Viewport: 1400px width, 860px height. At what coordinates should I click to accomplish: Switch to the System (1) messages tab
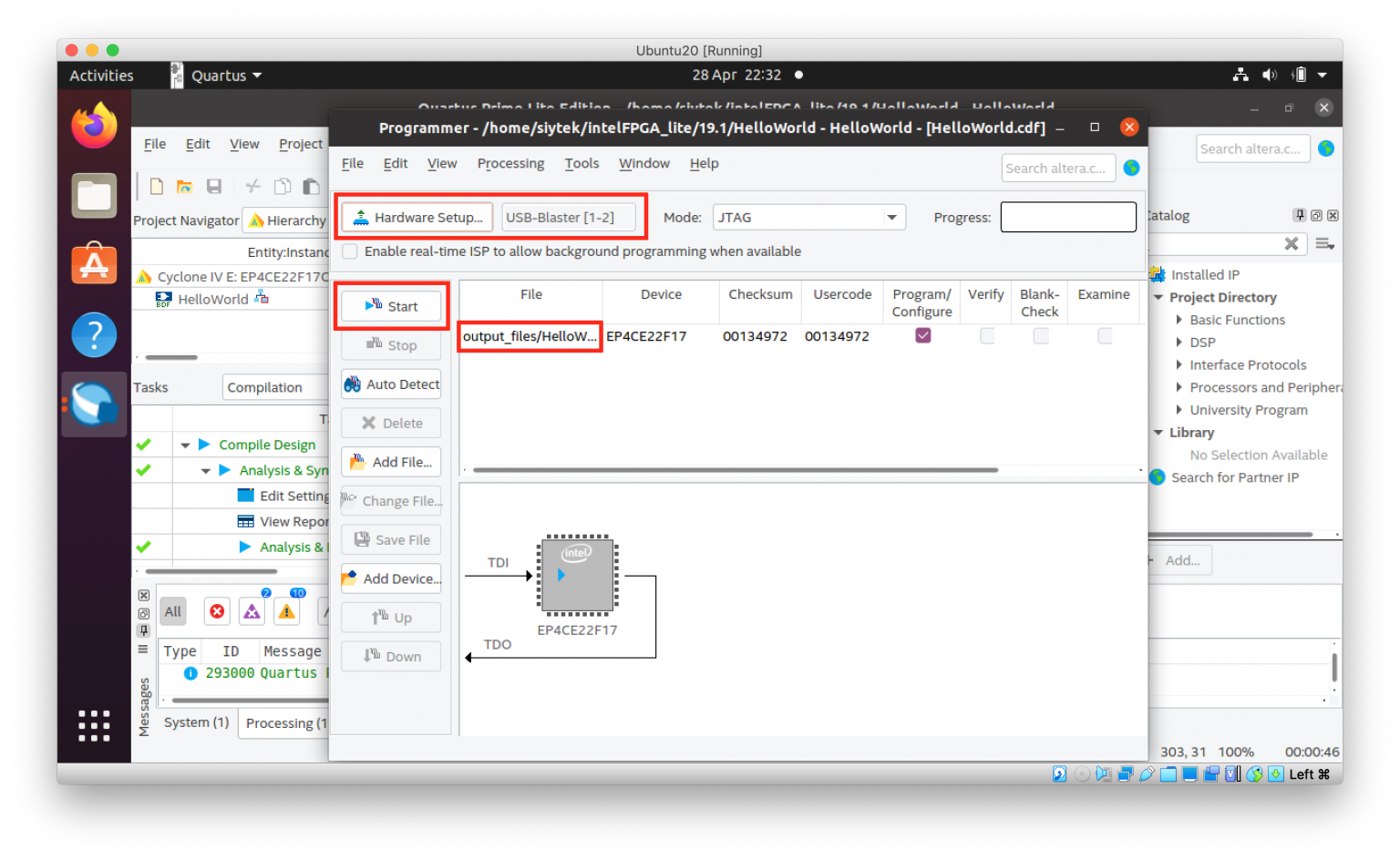coord(195,722)
